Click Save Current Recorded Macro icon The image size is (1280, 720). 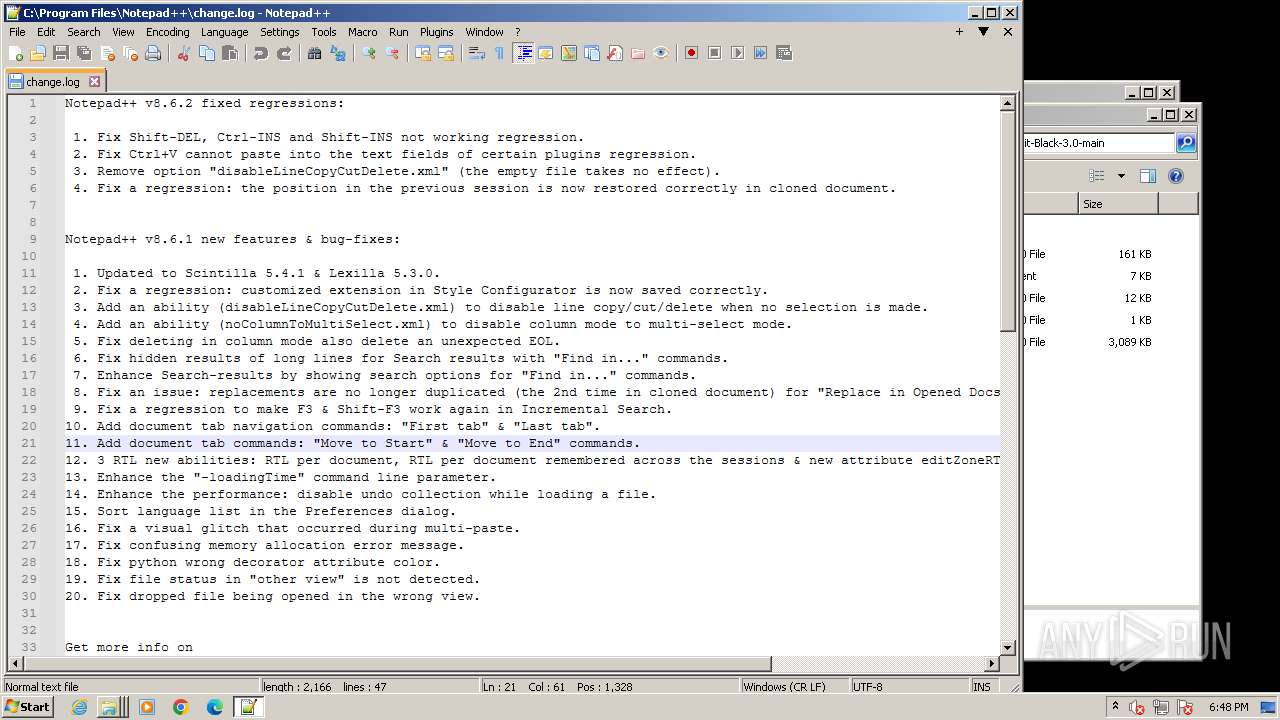coord(783,53)
